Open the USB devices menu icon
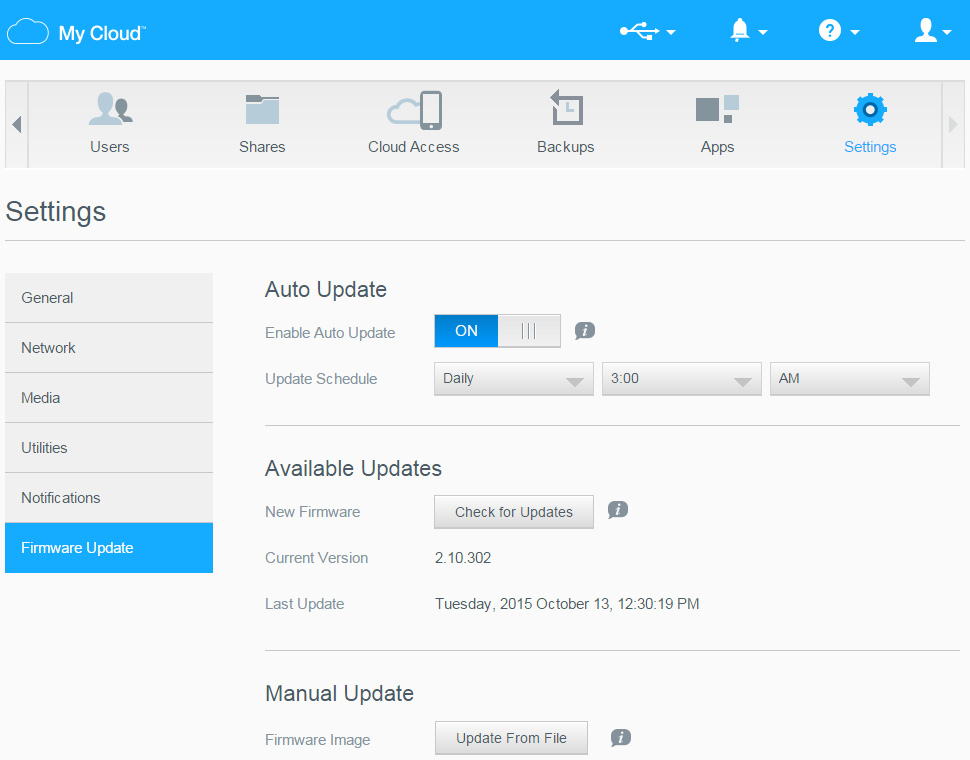Image resolution: width=970 pixels, height=760 pixels. coord(640,30)
